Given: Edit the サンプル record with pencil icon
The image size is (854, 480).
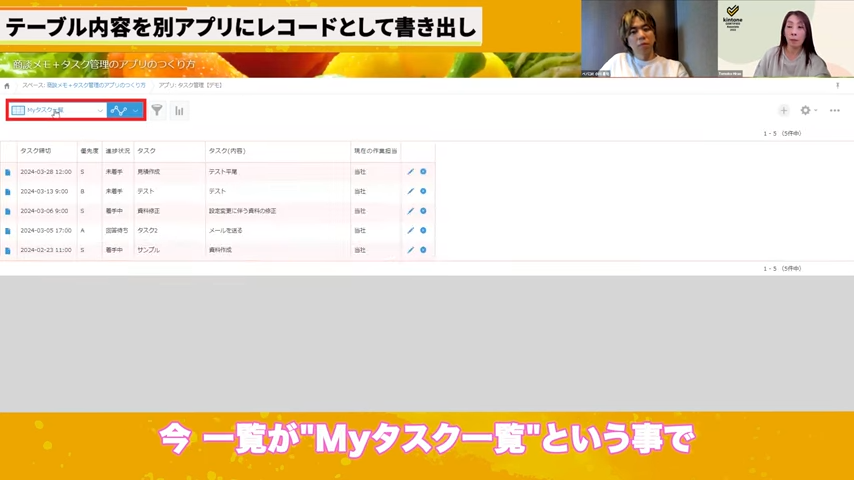Looking at the screenshot, I should click(x=411, y=250).
